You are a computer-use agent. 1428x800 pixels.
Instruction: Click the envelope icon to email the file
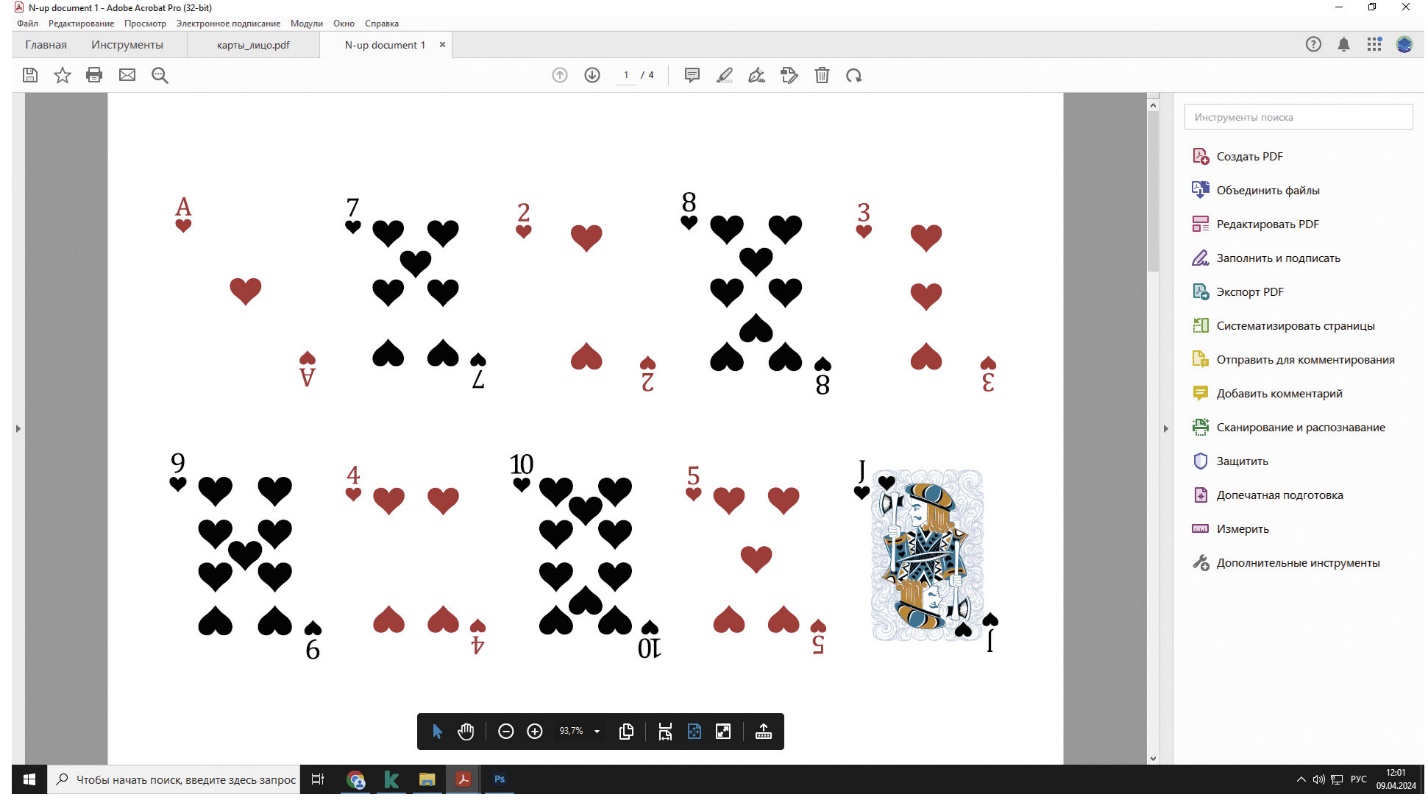(x=127, y=75)
